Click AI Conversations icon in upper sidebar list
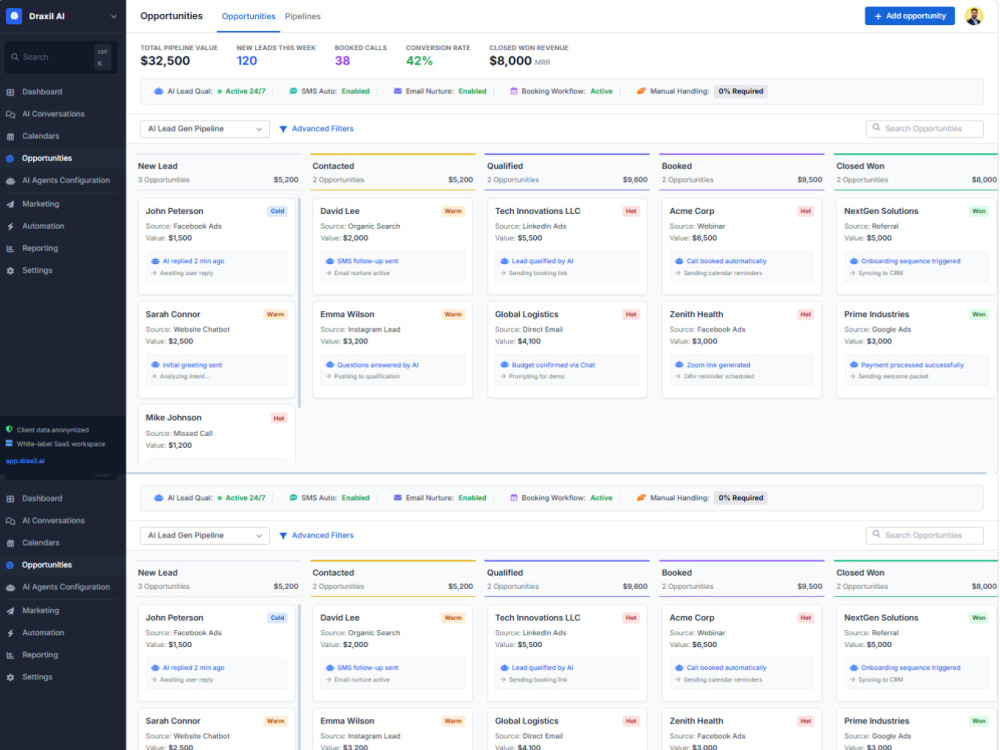Image resolution: width=1000 pixels, height=750 pixels. click(x=10, y=114)
